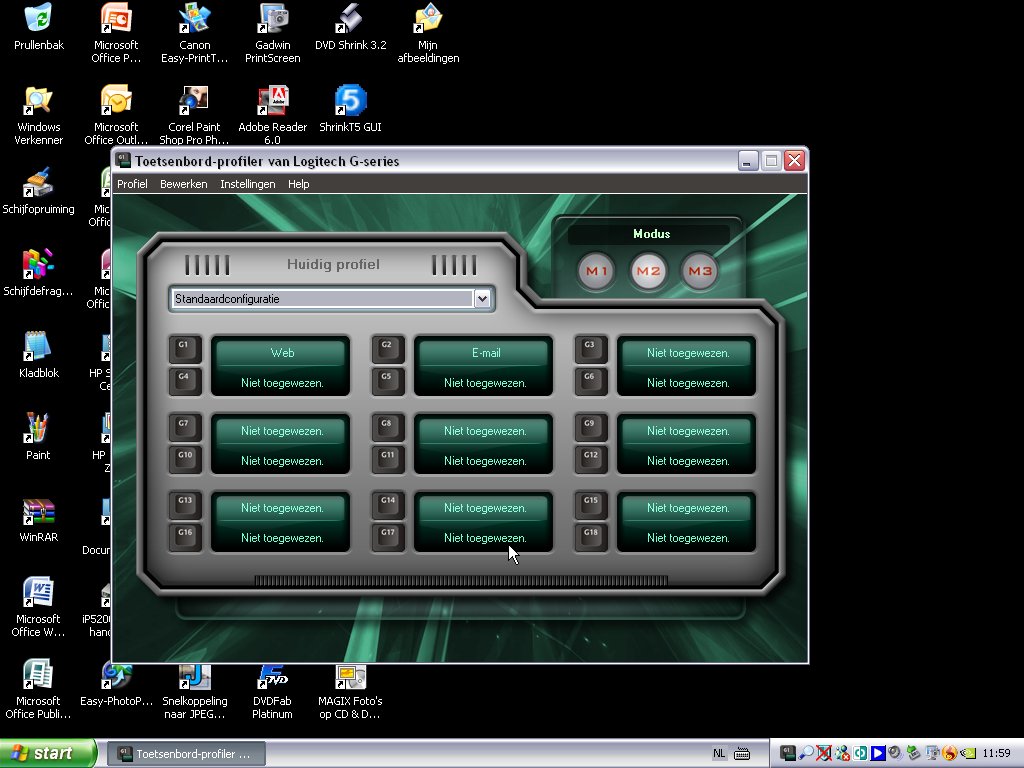This screenshot has height=768, width=1024.
Task: Select the G3 key icon
Action: 590,349
